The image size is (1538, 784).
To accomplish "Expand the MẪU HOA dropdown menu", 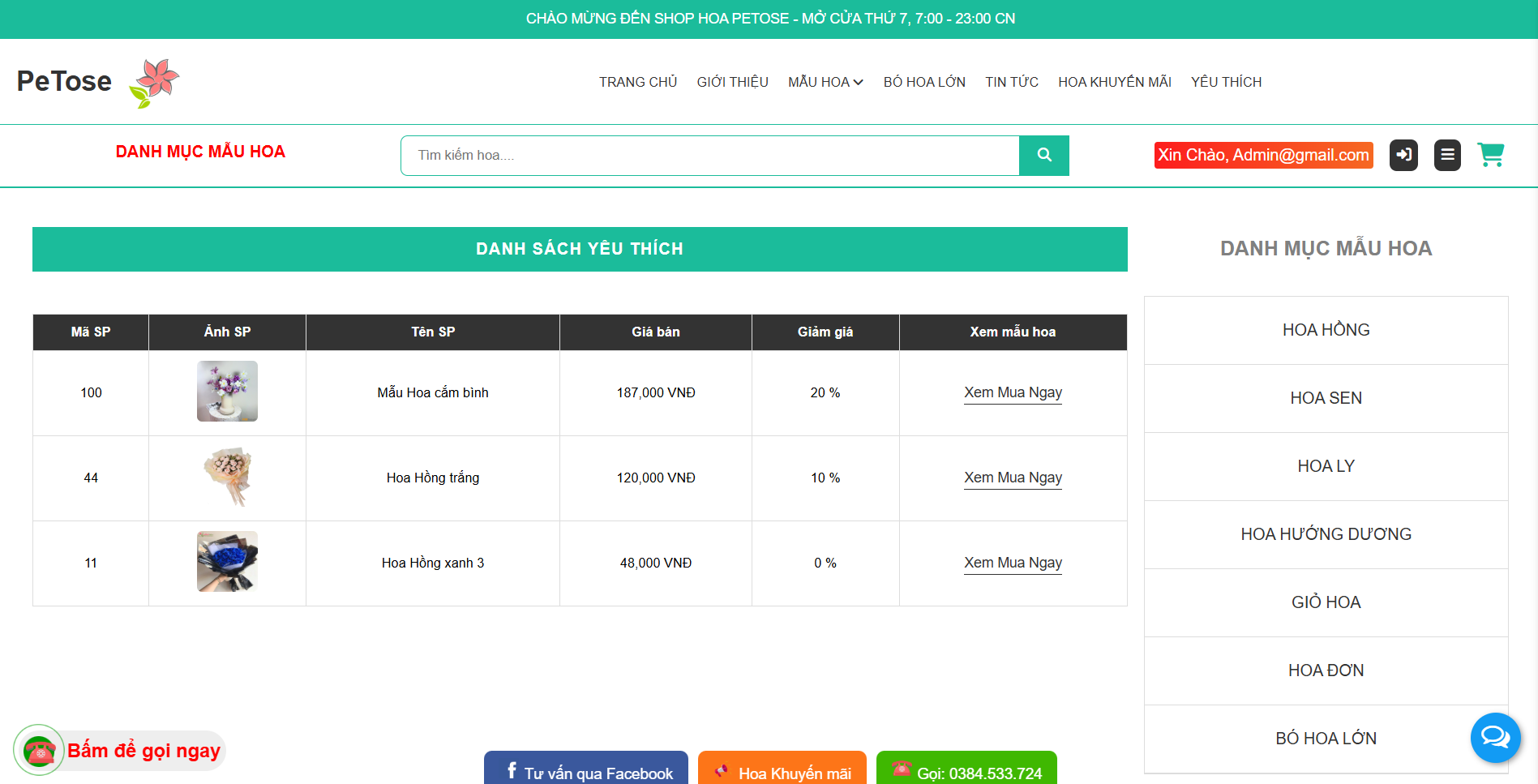I will tap(825, 82).
